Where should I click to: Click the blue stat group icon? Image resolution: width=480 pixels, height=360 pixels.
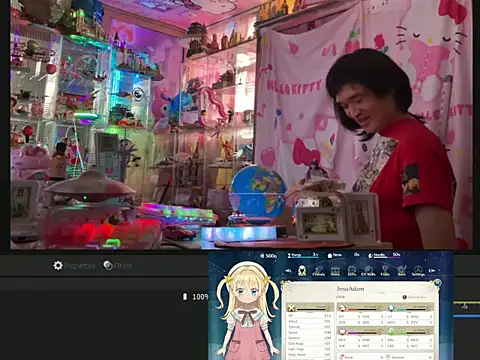coord(391,307)
